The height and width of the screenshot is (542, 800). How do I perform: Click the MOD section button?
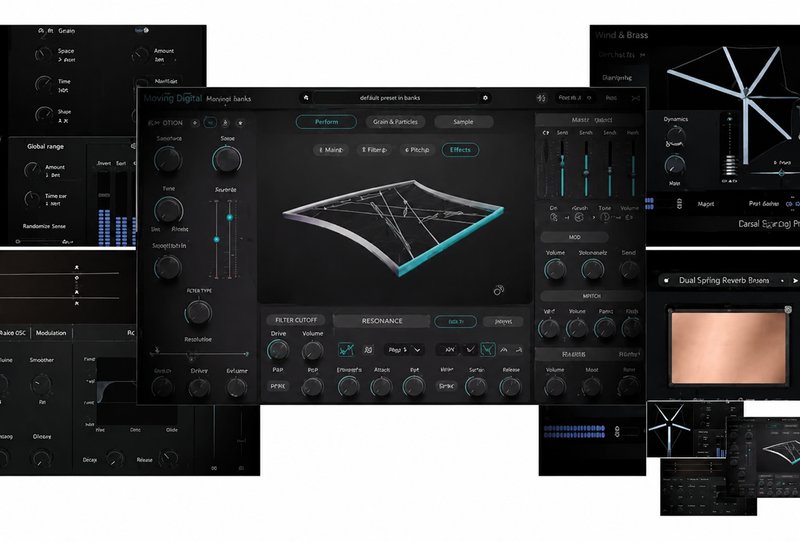[x=574, y=237]
